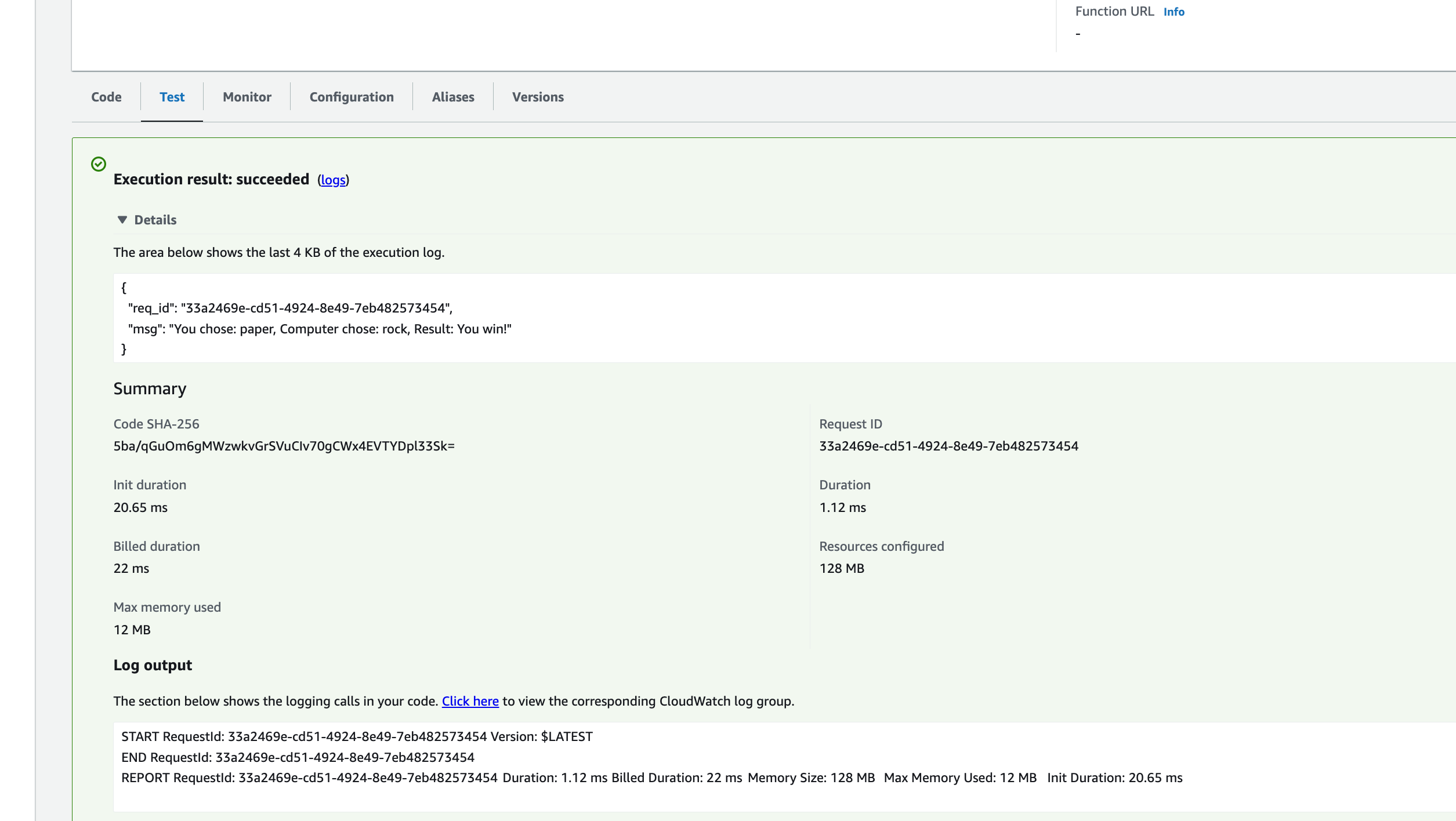Screen dimensions: 1456x821
Task: Click the green success checkmark icon
Action: click(x=99, y=164)
